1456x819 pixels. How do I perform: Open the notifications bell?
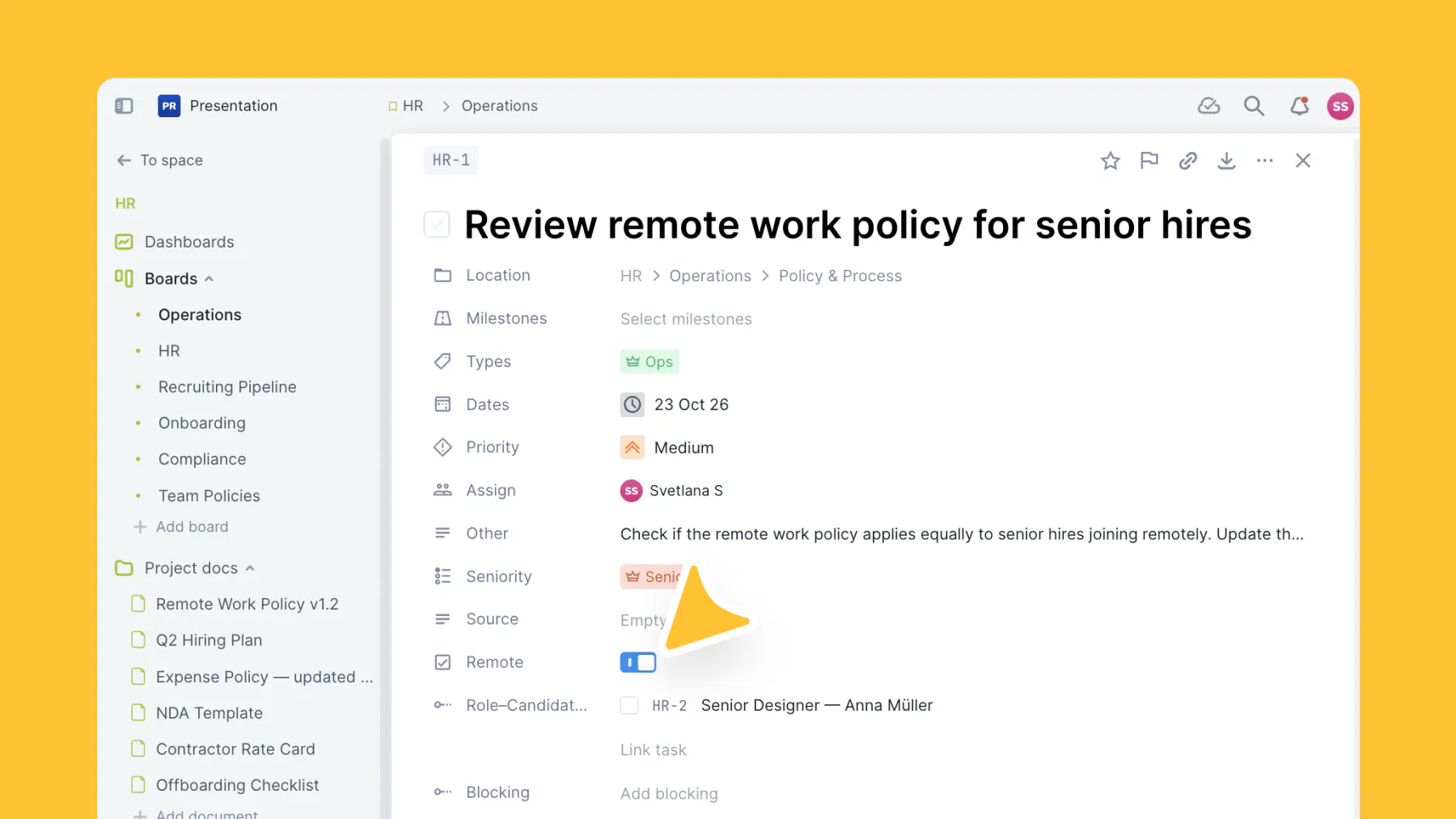click(x=1299, y=106)
